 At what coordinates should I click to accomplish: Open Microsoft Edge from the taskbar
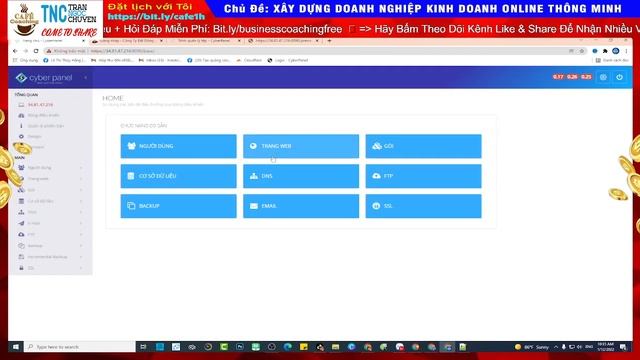click(x=288, y=347)
